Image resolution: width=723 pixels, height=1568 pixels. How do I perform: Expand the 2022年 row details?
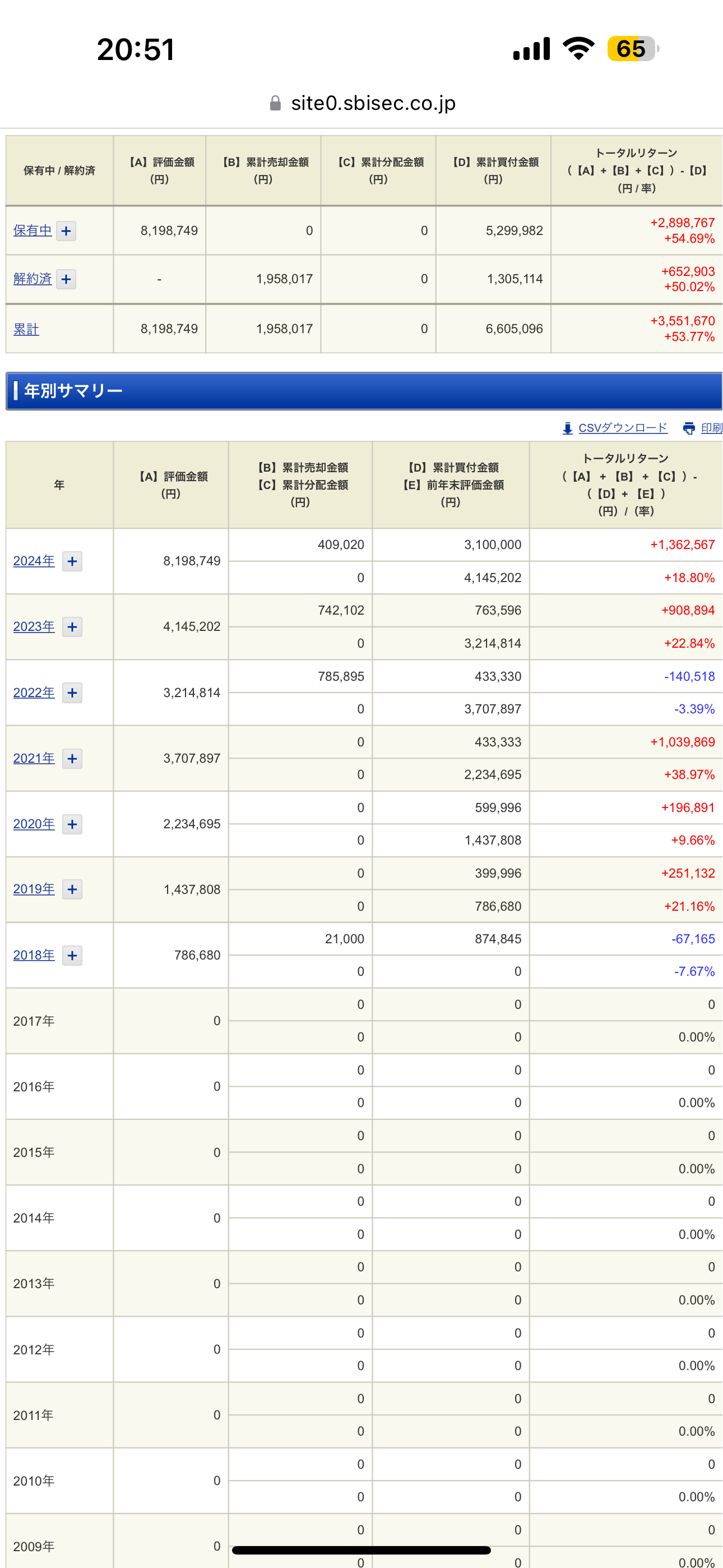[x=72, y=693]
